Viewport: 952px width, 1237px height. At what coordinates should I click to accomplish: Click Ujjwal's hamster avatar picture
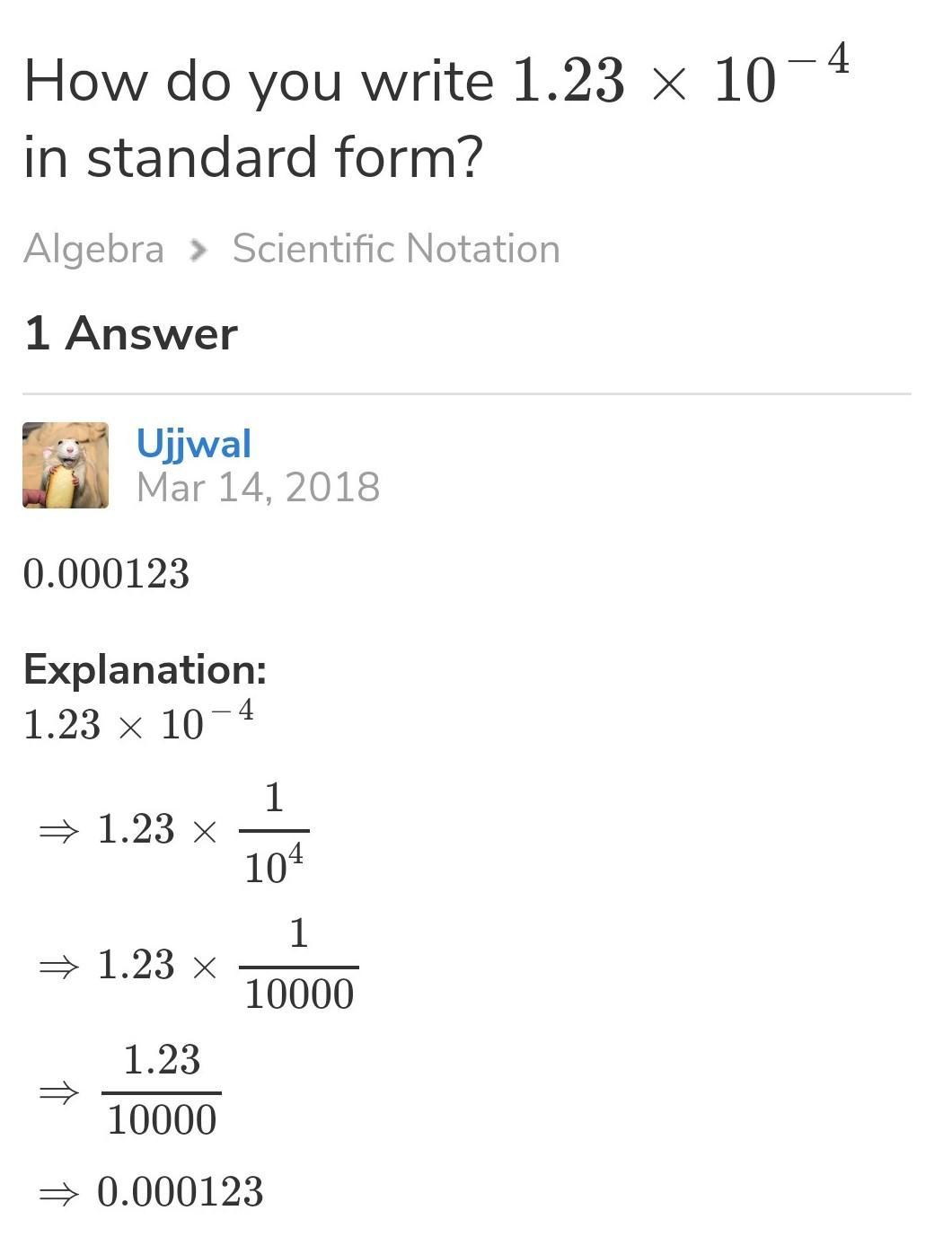tap(66, 465)
